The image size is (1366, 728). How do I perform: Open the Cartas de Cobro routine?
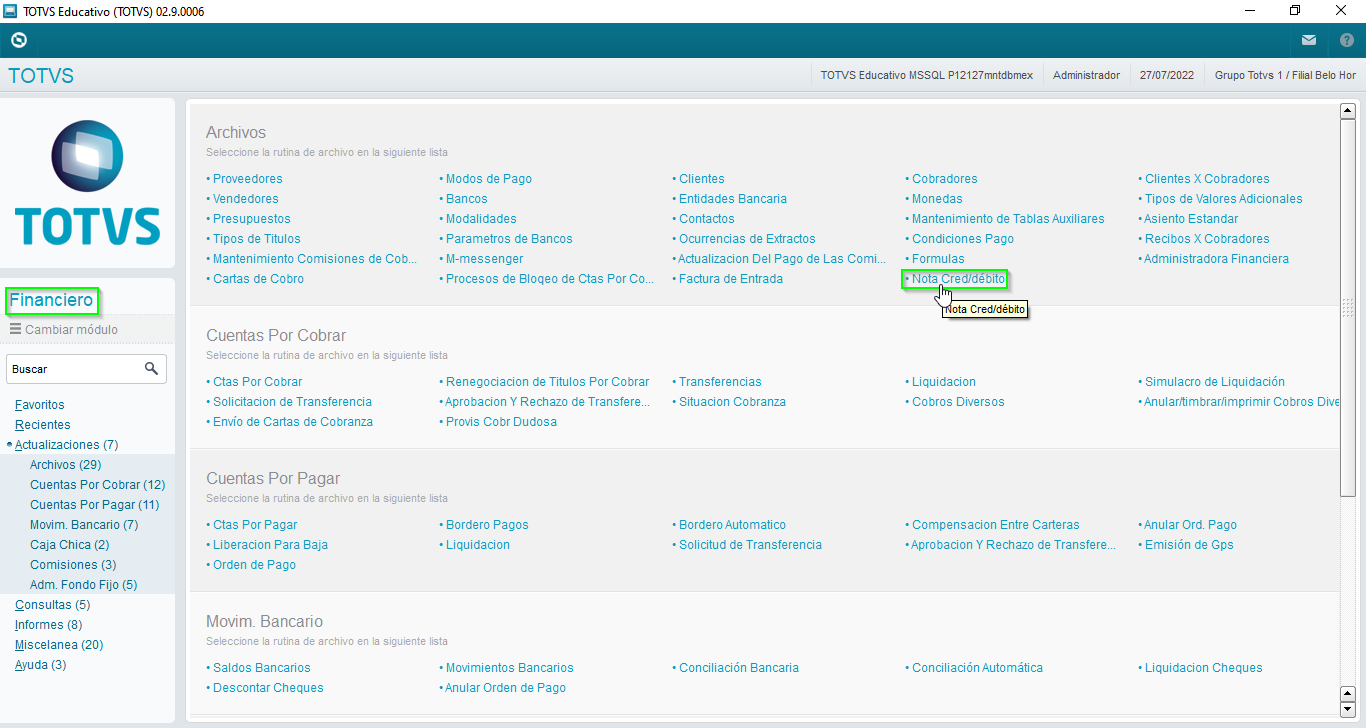(258, 279)
